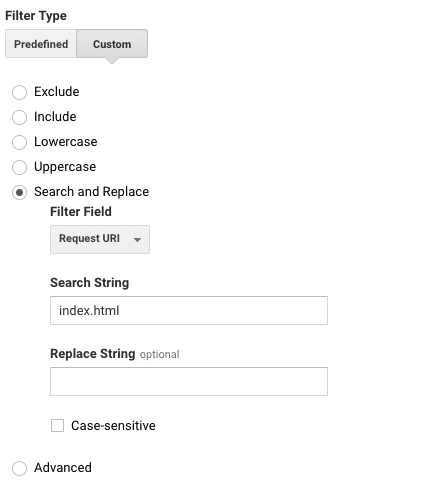Click the Uppercase option label text
This screenshot has width=425, height=489.
(65, 167)
